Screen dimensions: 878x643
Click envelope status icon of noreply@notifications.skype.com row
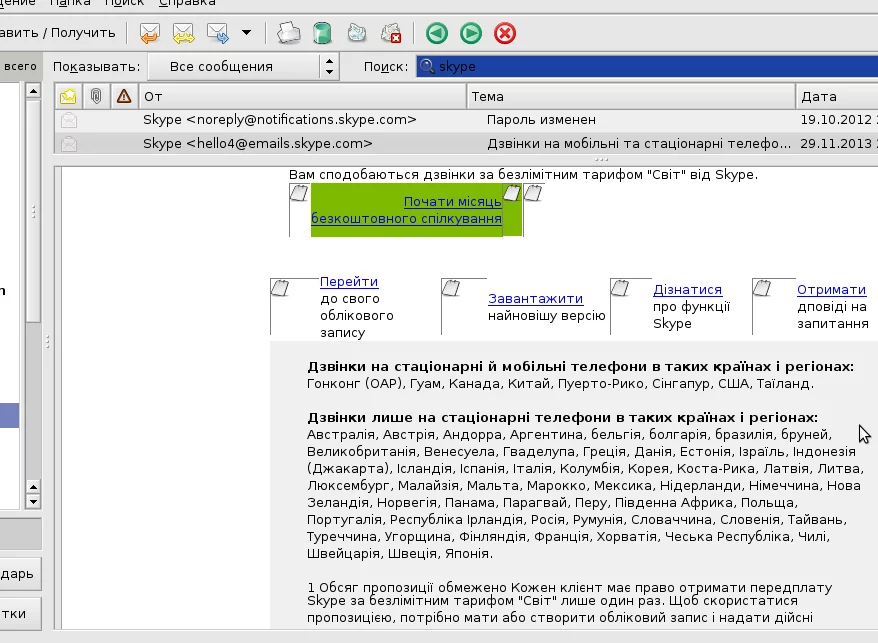pos(69,120)
